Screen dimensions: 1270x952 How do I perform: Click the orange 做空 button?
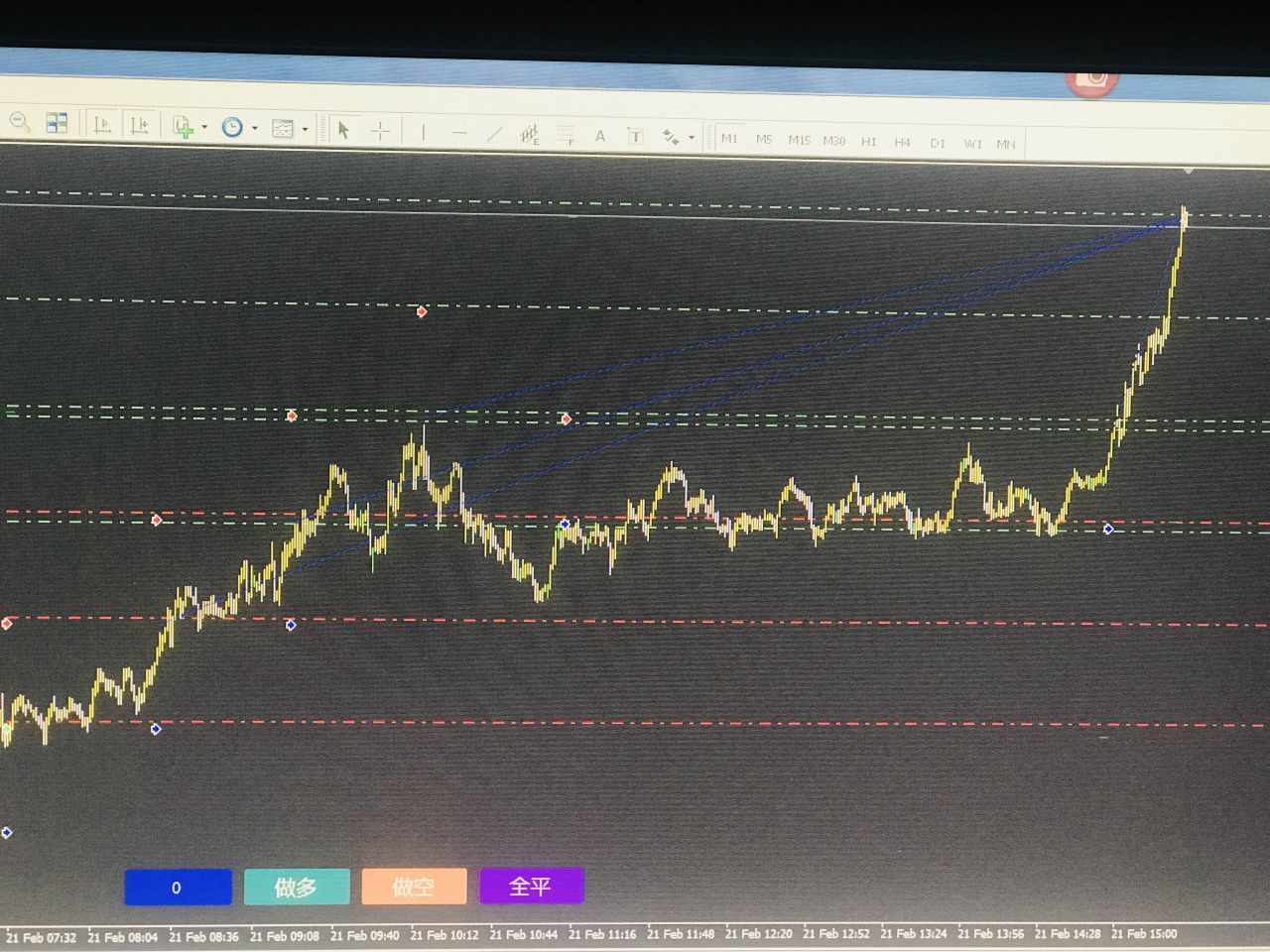[x=414, y=887]
